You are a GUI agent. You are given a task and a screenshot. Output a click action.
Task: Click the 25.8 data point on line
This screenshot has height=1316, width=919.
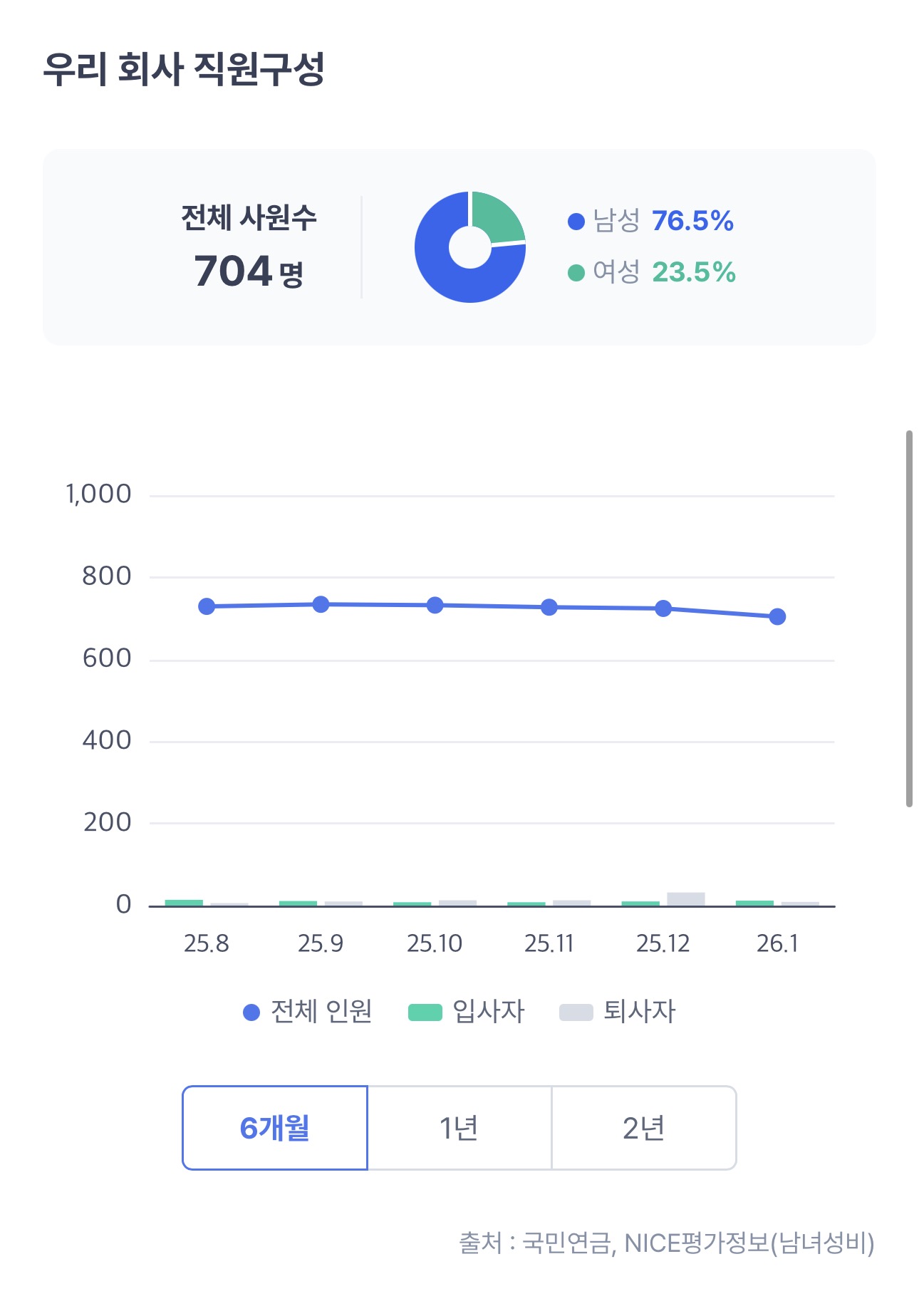pos(207,606)
